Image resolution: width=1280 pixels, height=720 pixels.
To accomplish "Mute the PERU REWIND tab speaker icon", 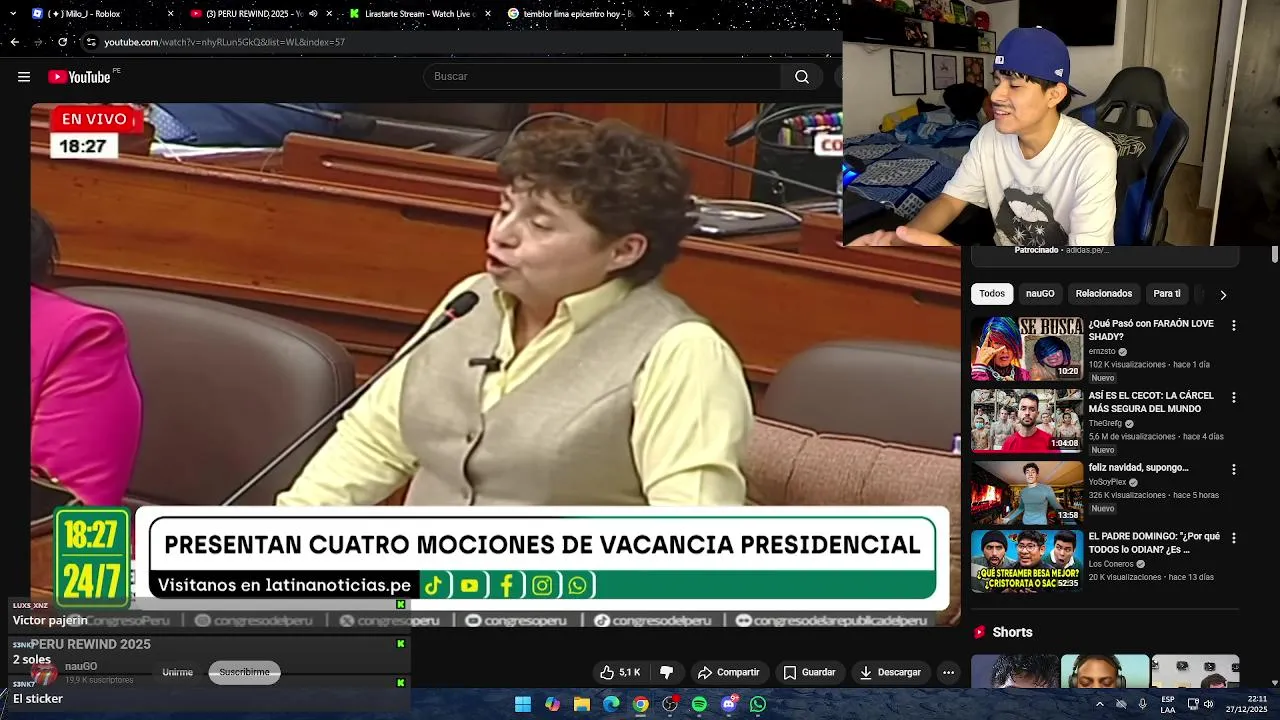I will click(x=313, y=14).
